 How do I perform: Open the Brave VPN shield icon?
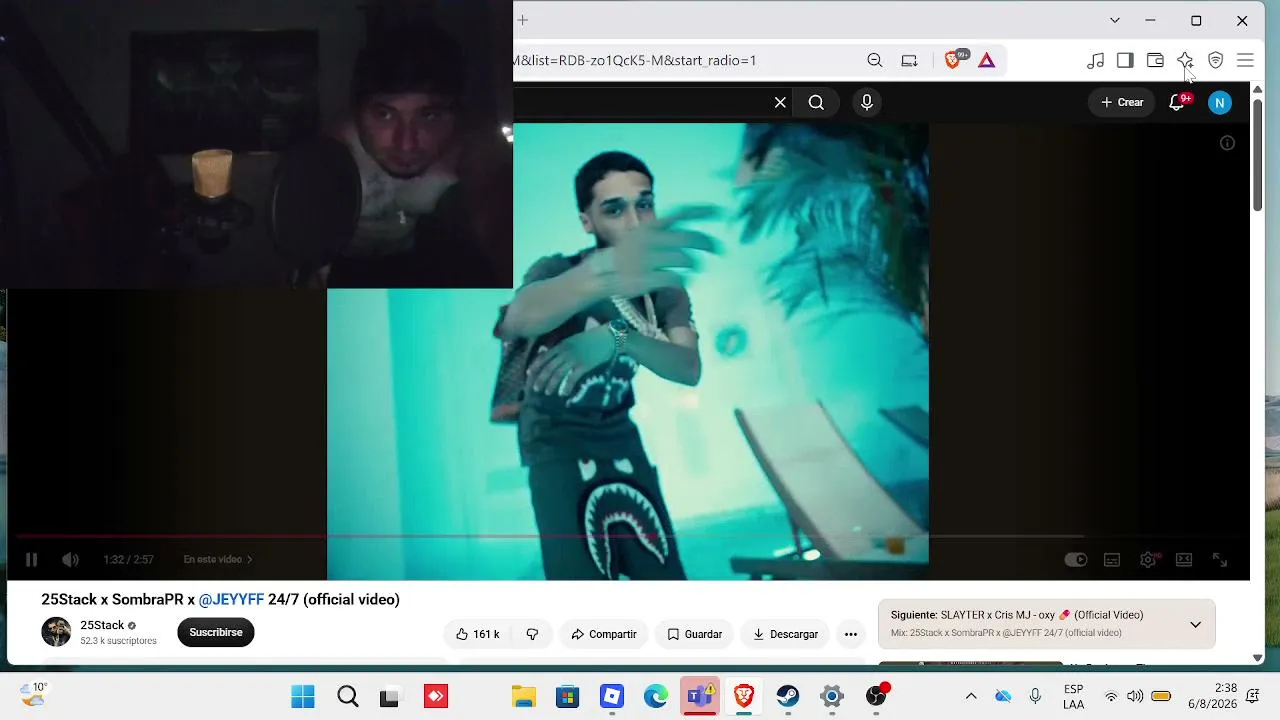click(1216, 60)
